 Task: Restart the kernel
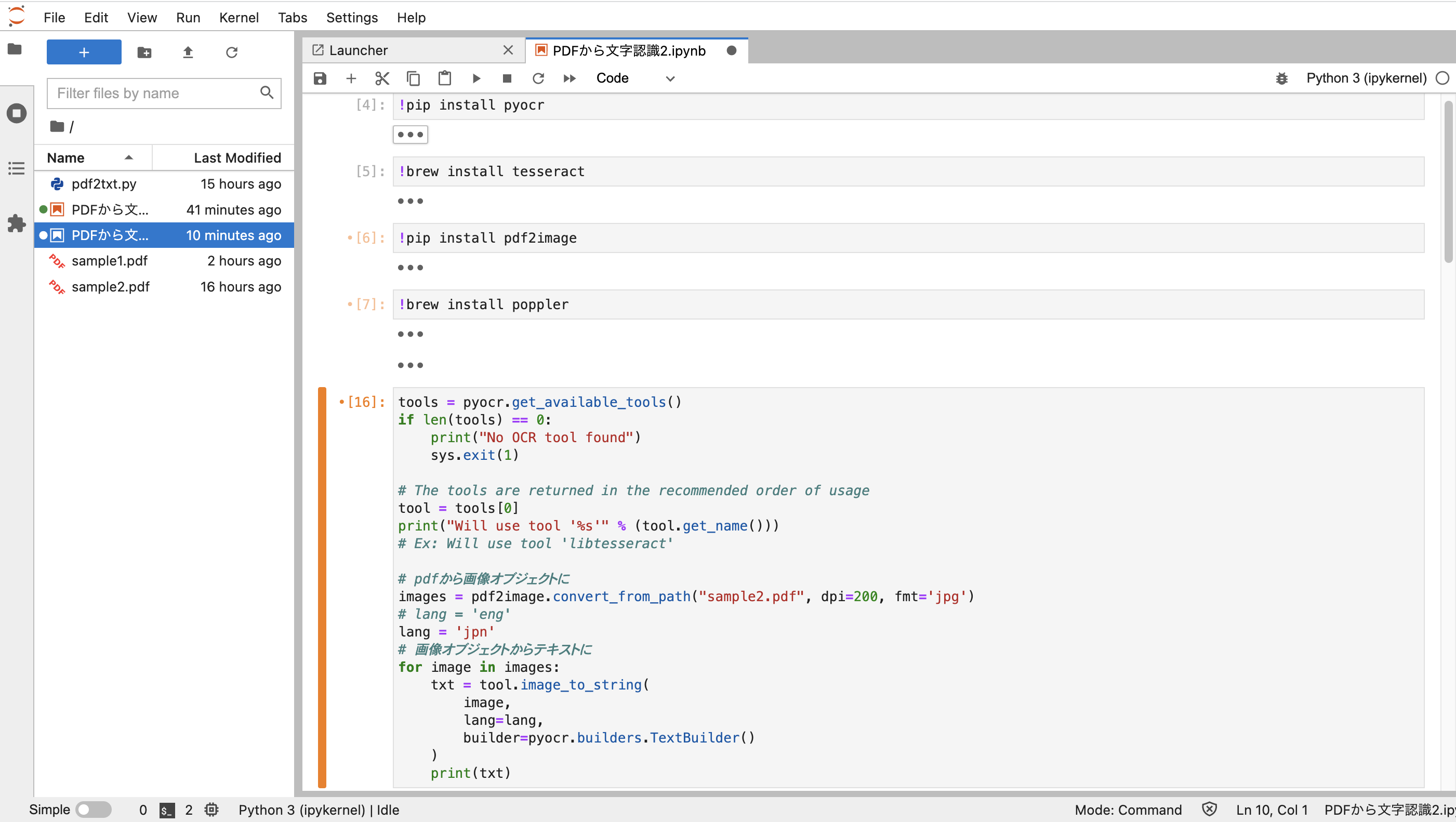click(538, 78)
